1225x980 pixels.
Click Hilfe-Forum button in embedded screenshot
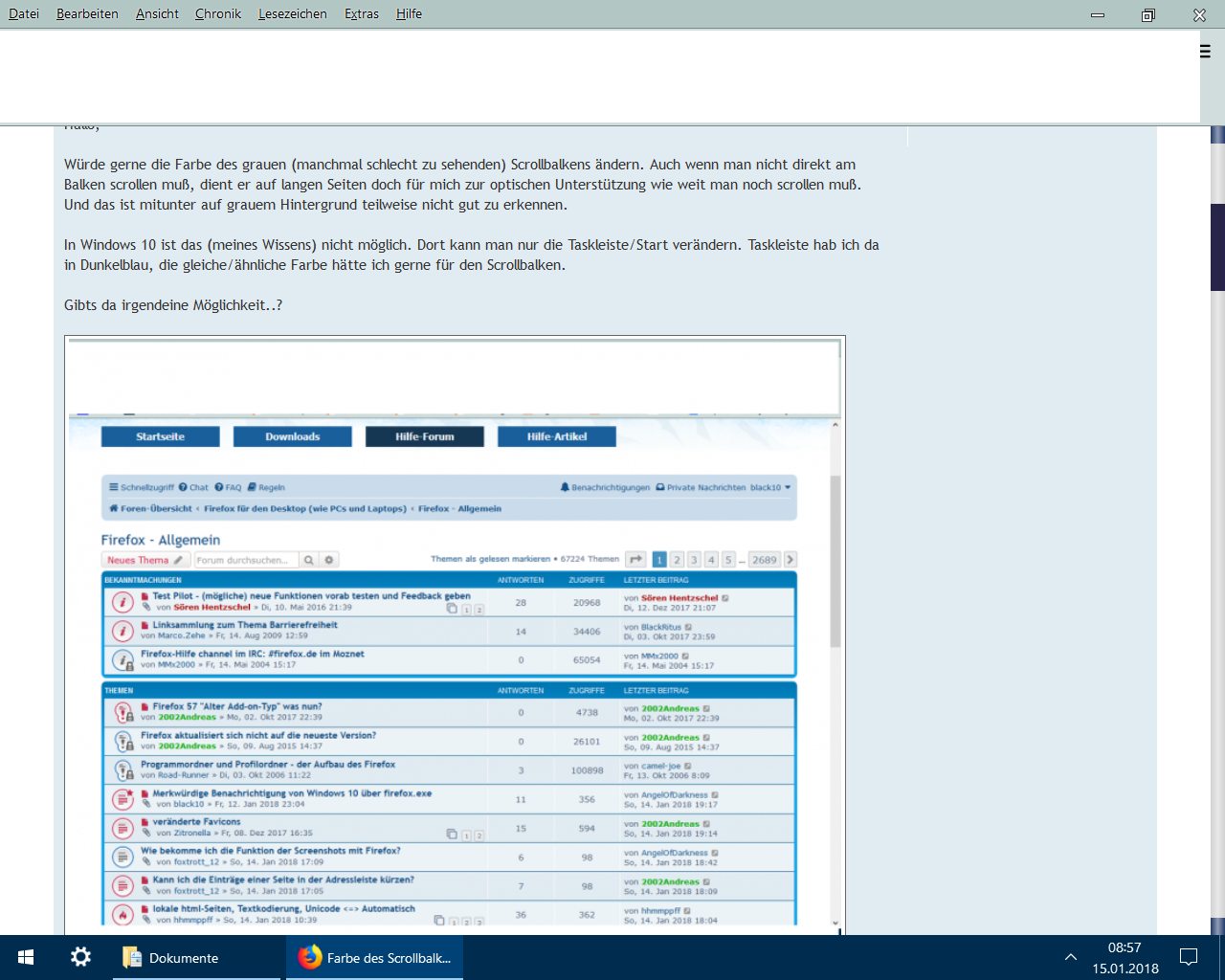click(425, 436)
